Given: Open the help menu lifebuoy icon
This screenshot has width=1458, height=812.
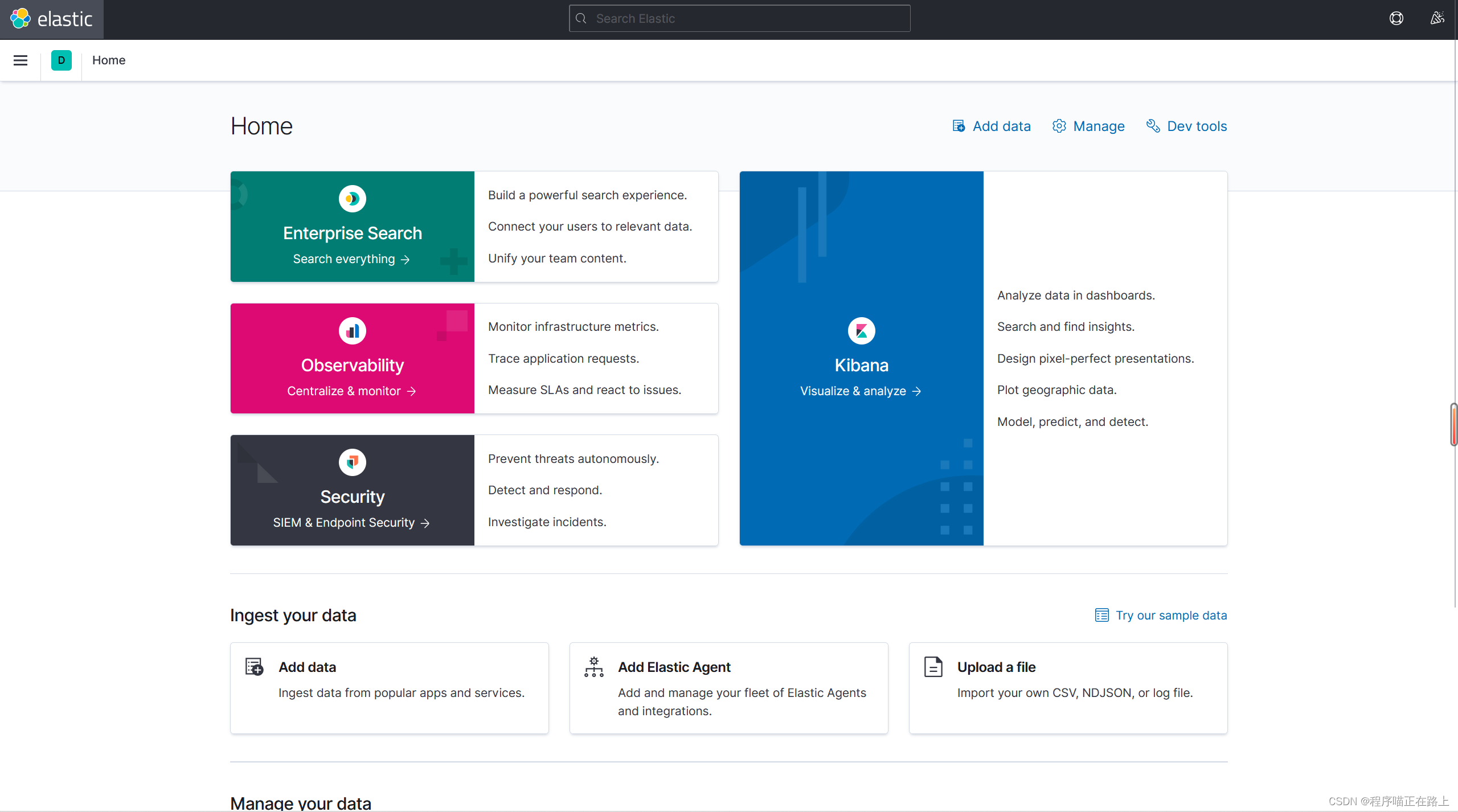Looking at the screenshot, I should [x=1396, y=18].
